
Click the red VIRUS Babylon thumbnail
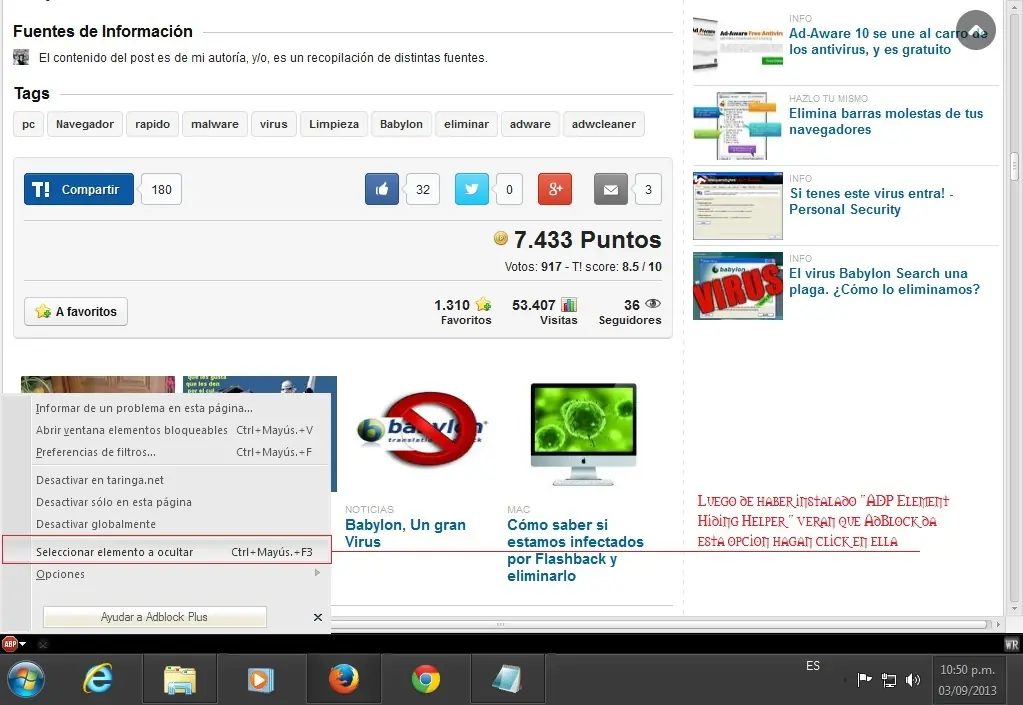pos(738,286)
